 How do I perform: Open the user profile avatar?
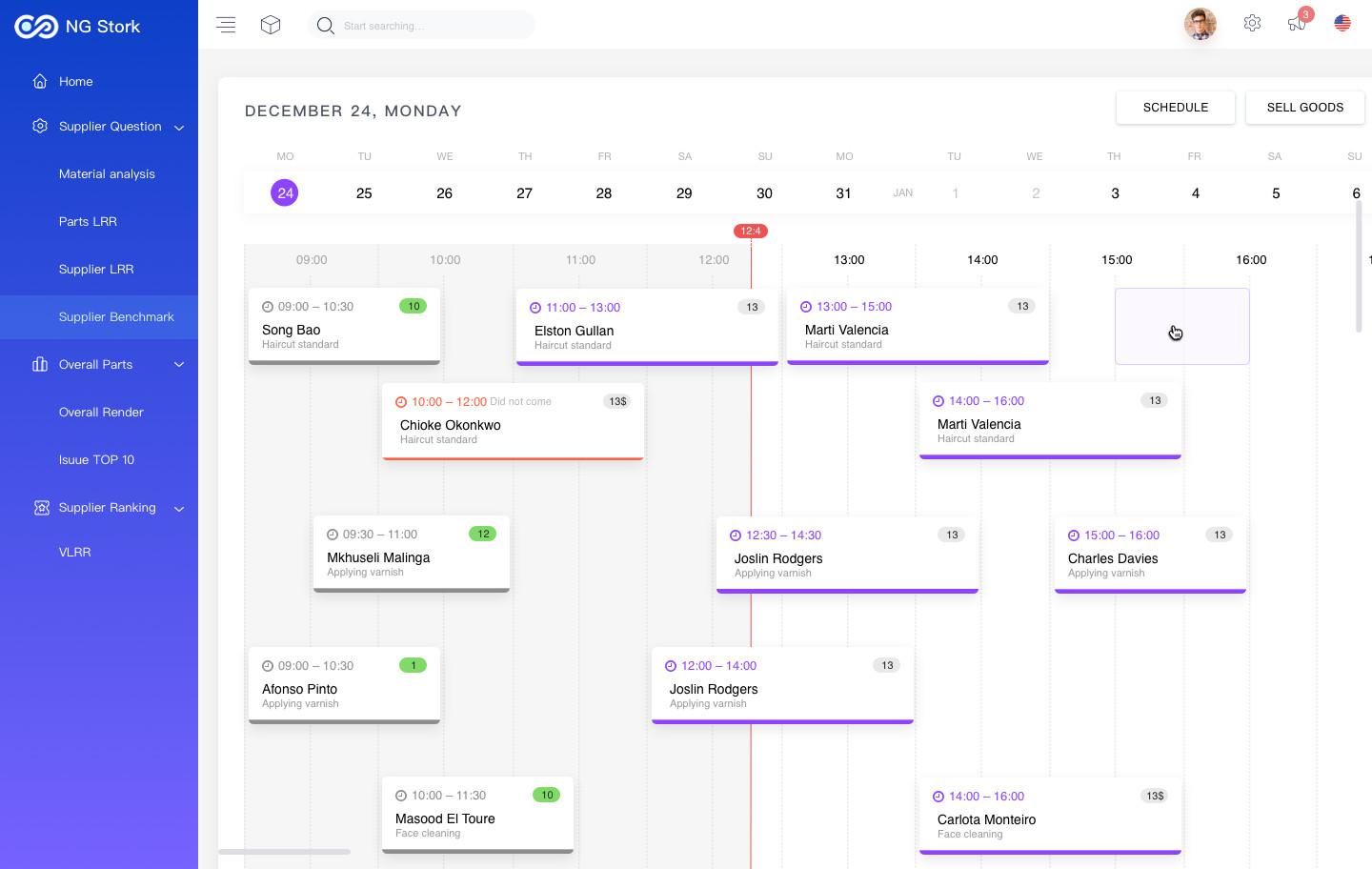1200,24
